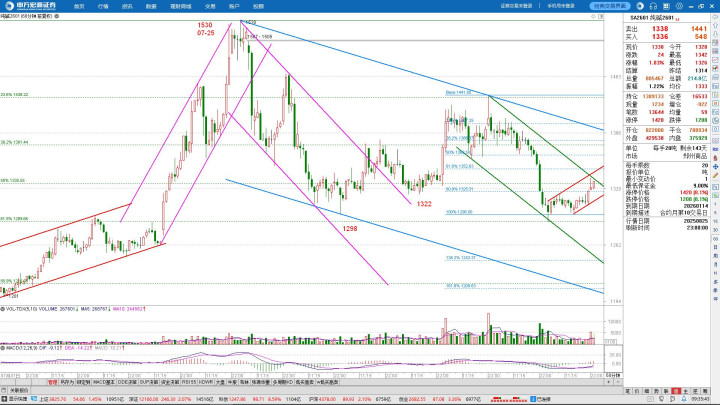Click the MACD indicator settings circle icon
720x405 pixels.
(2, 348)
